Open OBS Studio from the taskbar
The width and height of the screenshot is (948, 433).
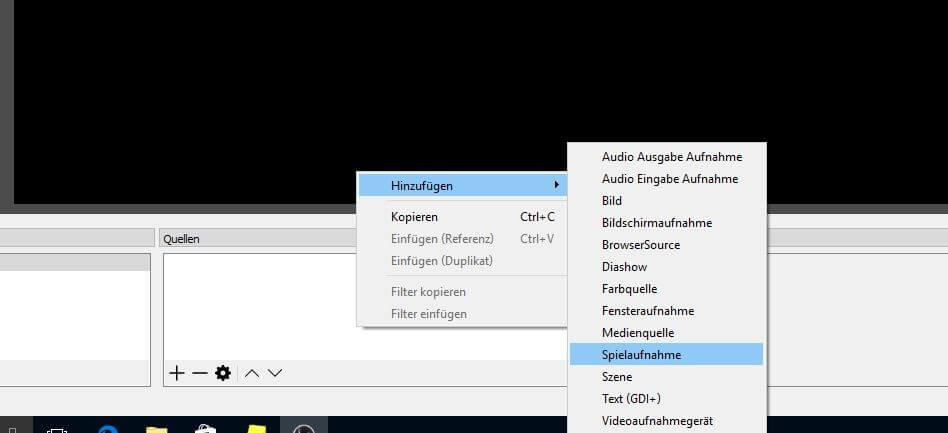pos(303,429)
